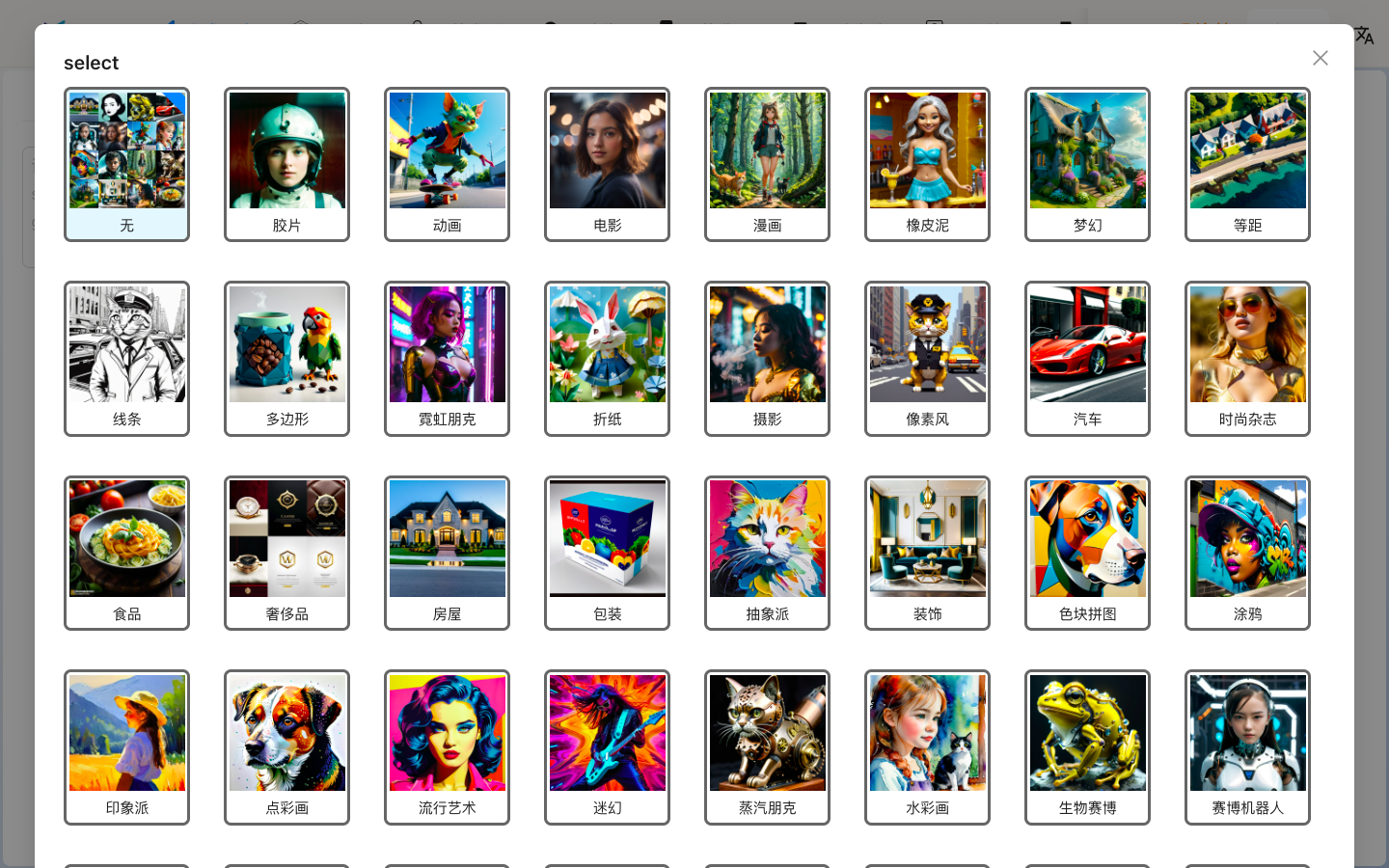This screenshot has width=1389, height=868.
Task: Select the 赛博机器人 cyber robot style
Action: pos(1247,747)
